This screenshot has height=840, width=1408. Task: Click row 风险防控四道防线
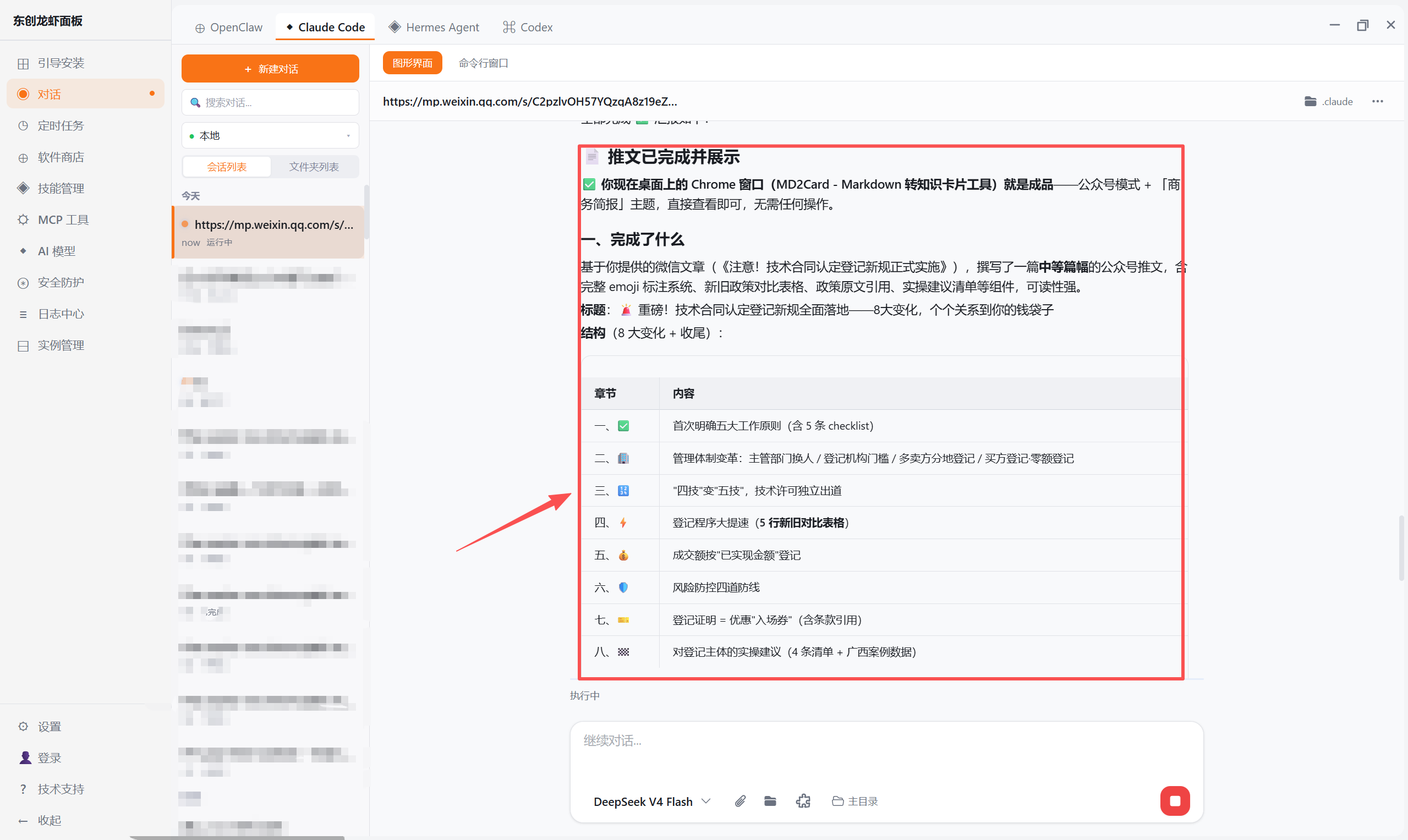tap(716, 588)
